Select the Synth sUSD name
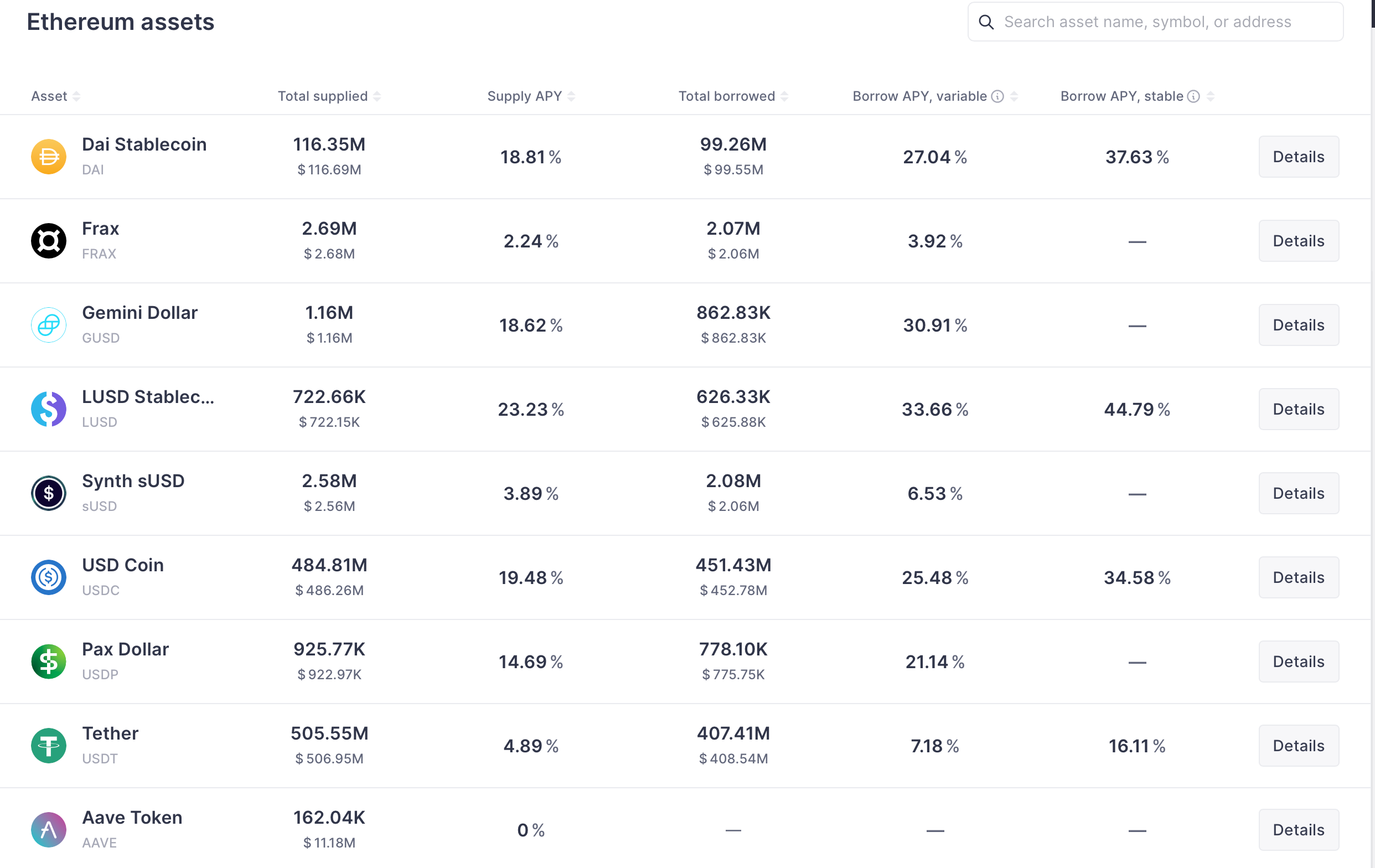 pos(133,481)
